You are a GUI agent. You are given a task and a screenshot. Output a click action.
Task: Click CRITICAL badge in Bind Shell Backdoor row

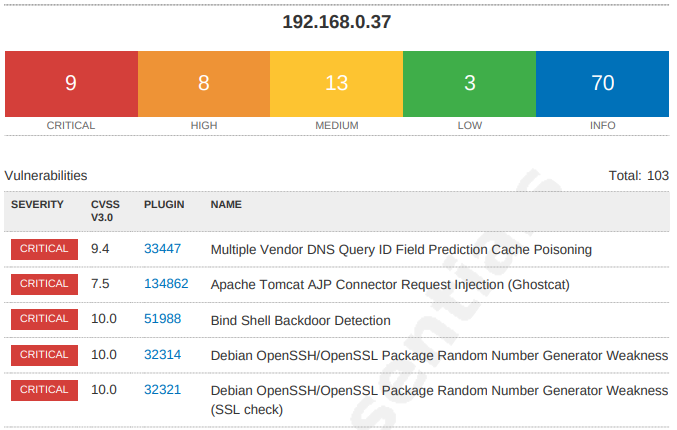44,319
